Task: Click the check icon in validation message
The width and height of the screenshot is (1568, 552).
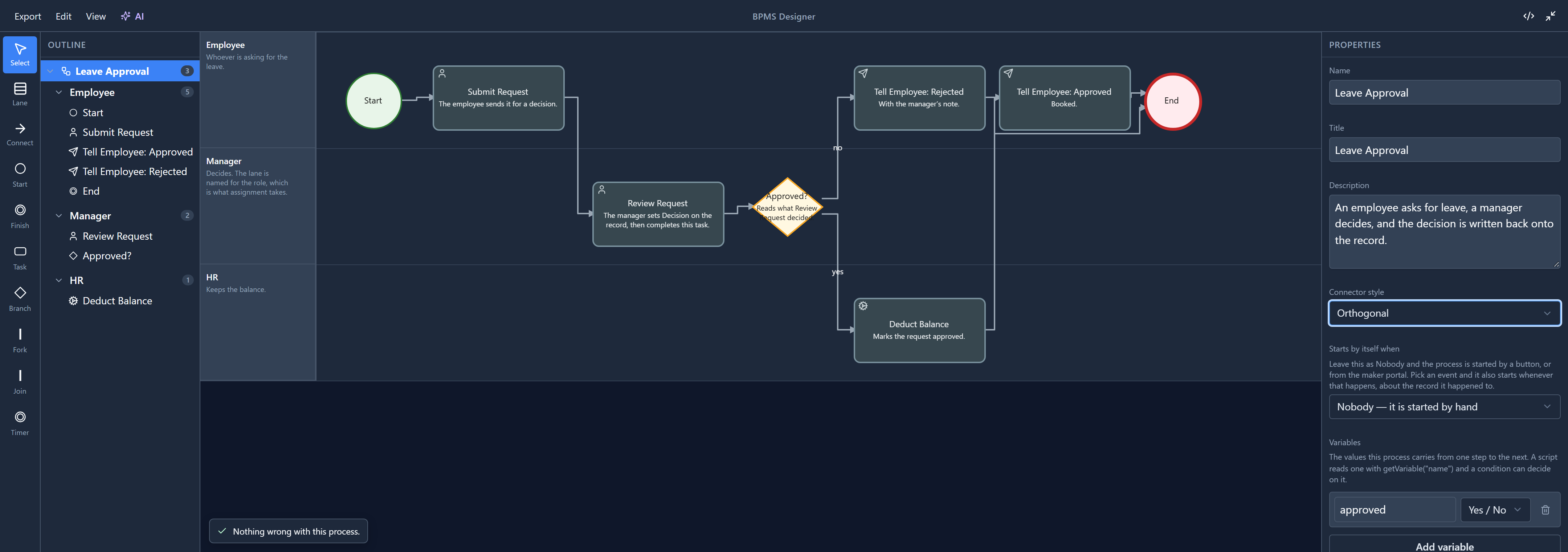Action: (x=222, y=531)
